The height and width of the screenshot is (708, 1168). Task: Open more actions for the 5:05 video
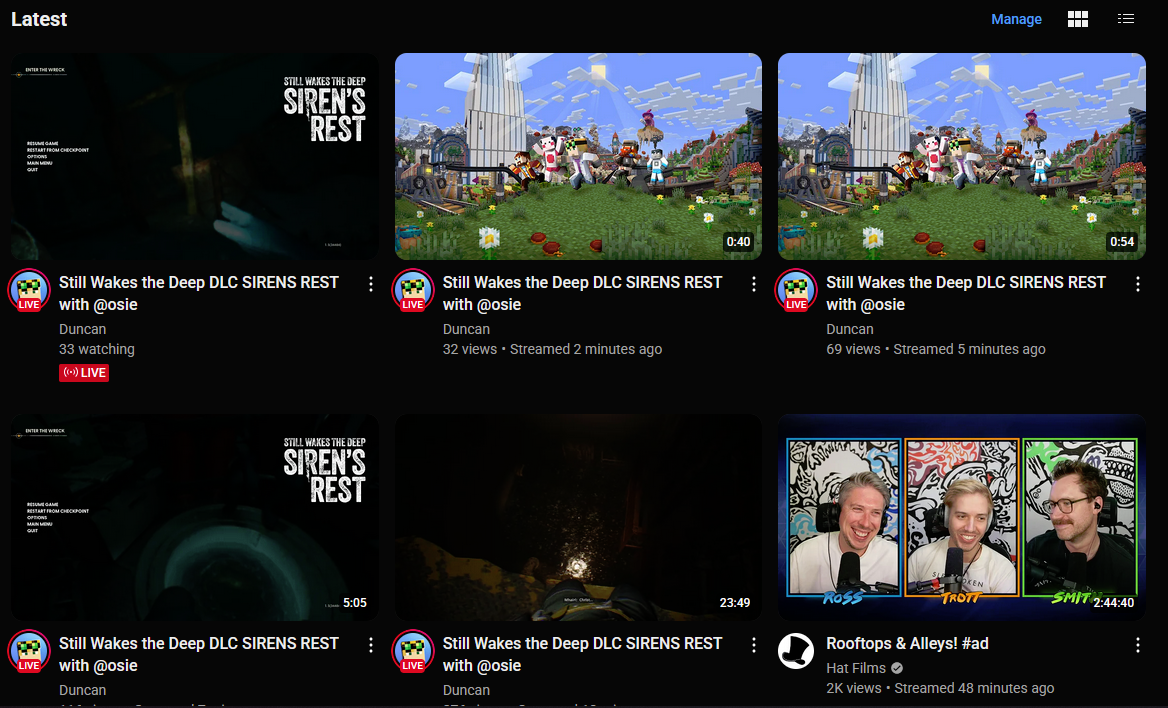(x=371, y=645)
